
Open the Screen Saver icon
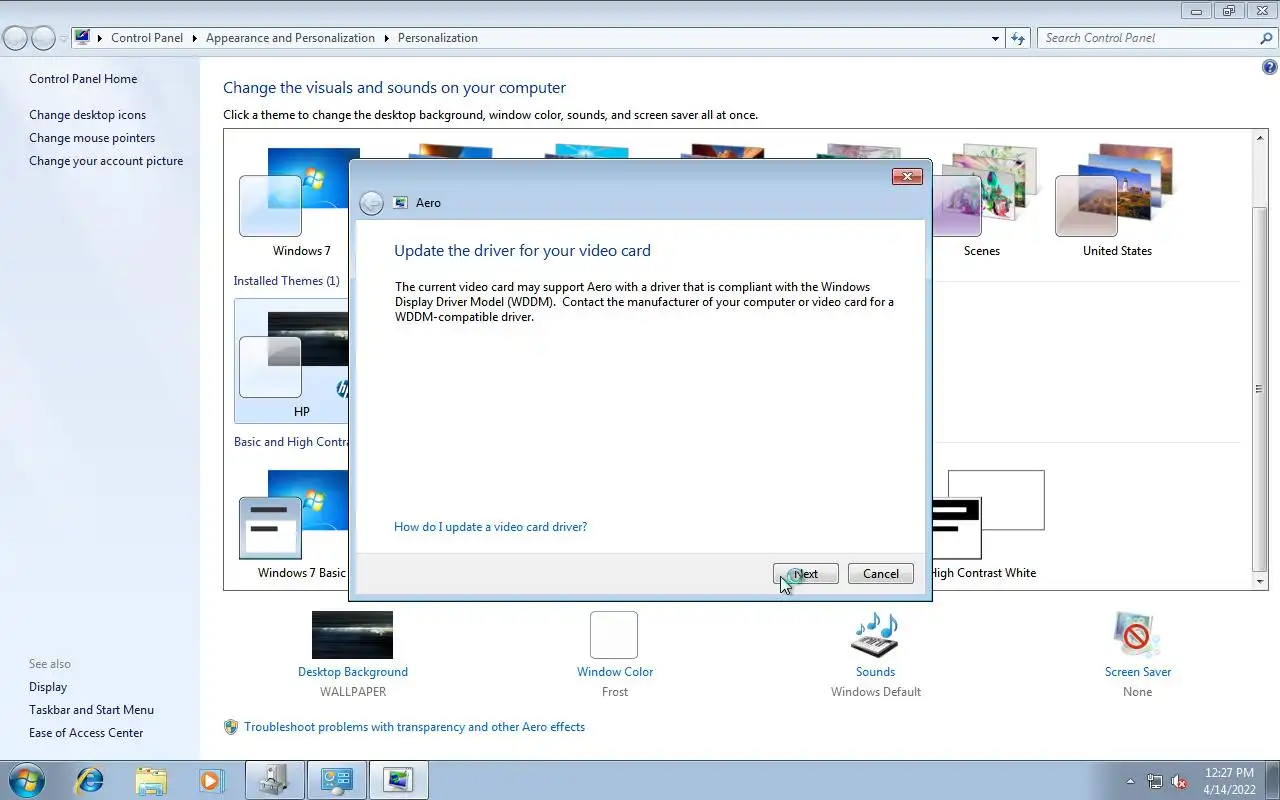(1137, 635)
